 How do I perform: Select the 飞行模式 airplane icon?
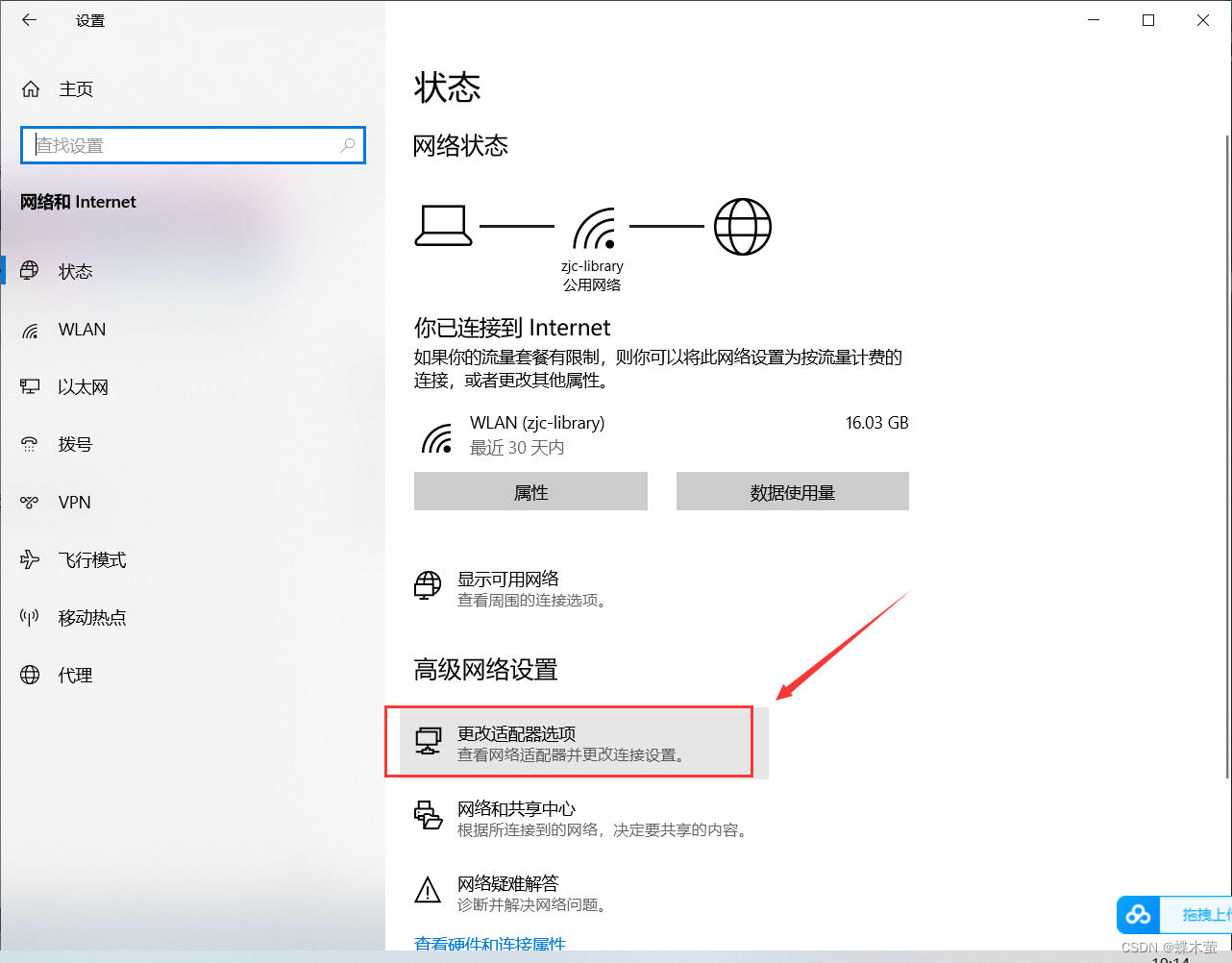tap(30, 560)
